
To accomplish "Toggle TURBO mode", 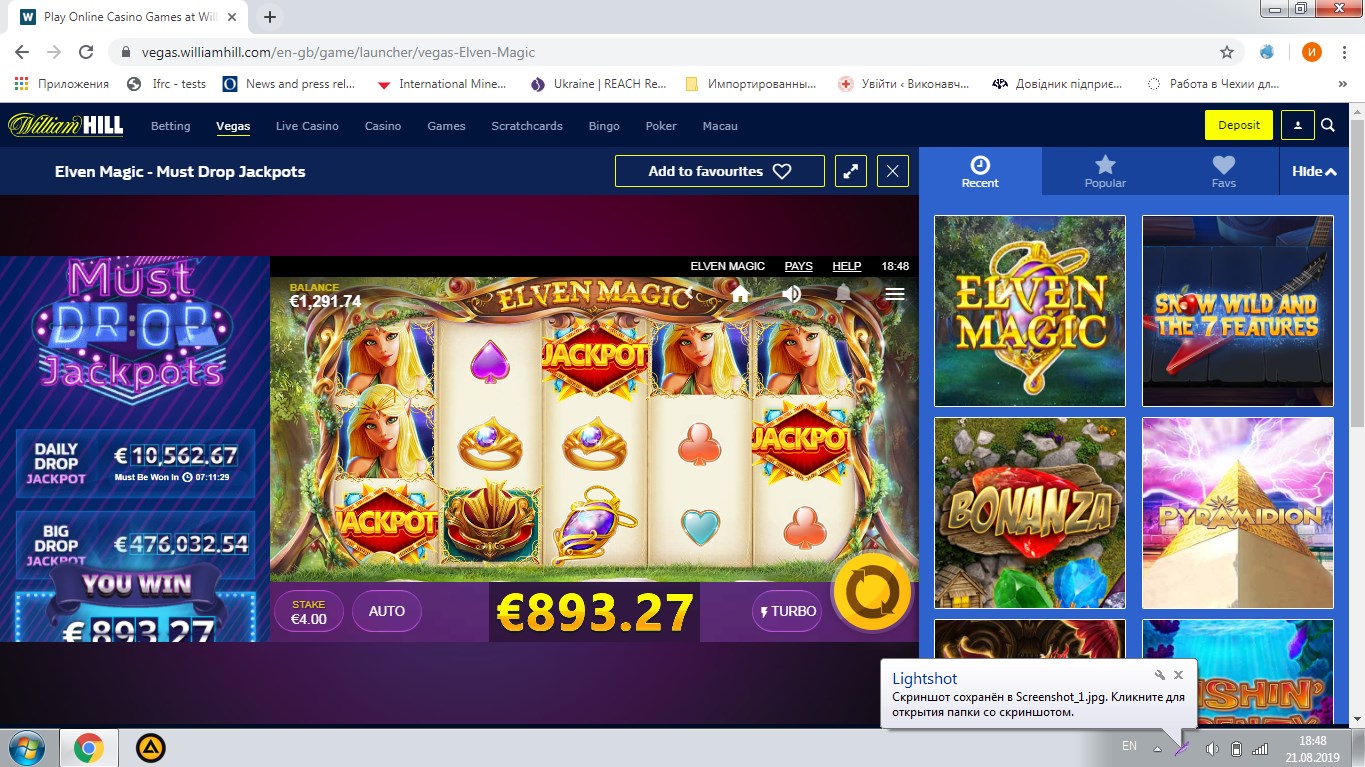I will 787,611.
